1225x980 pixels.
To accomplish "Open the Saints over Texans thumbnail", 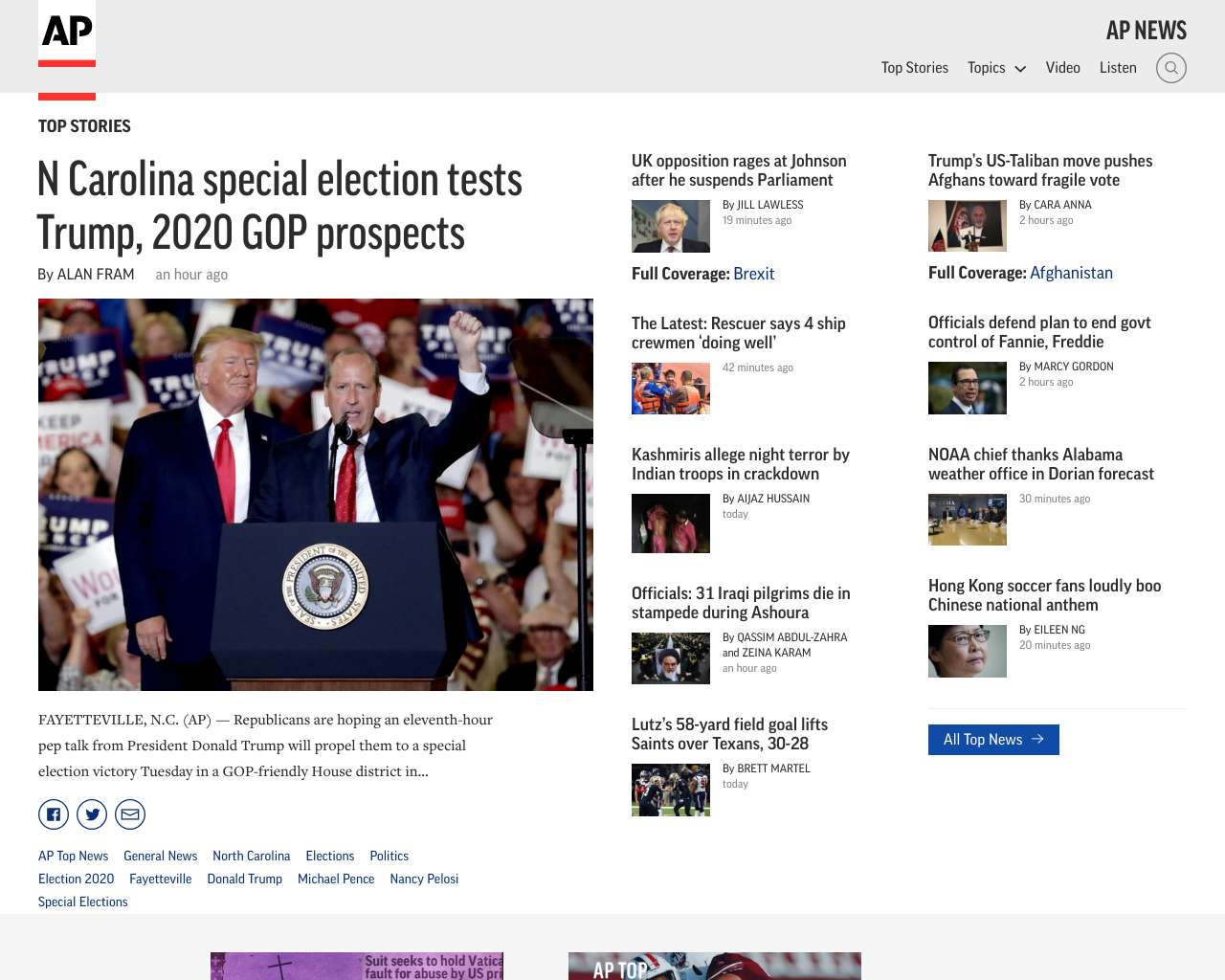I will (x=671, y=790).
